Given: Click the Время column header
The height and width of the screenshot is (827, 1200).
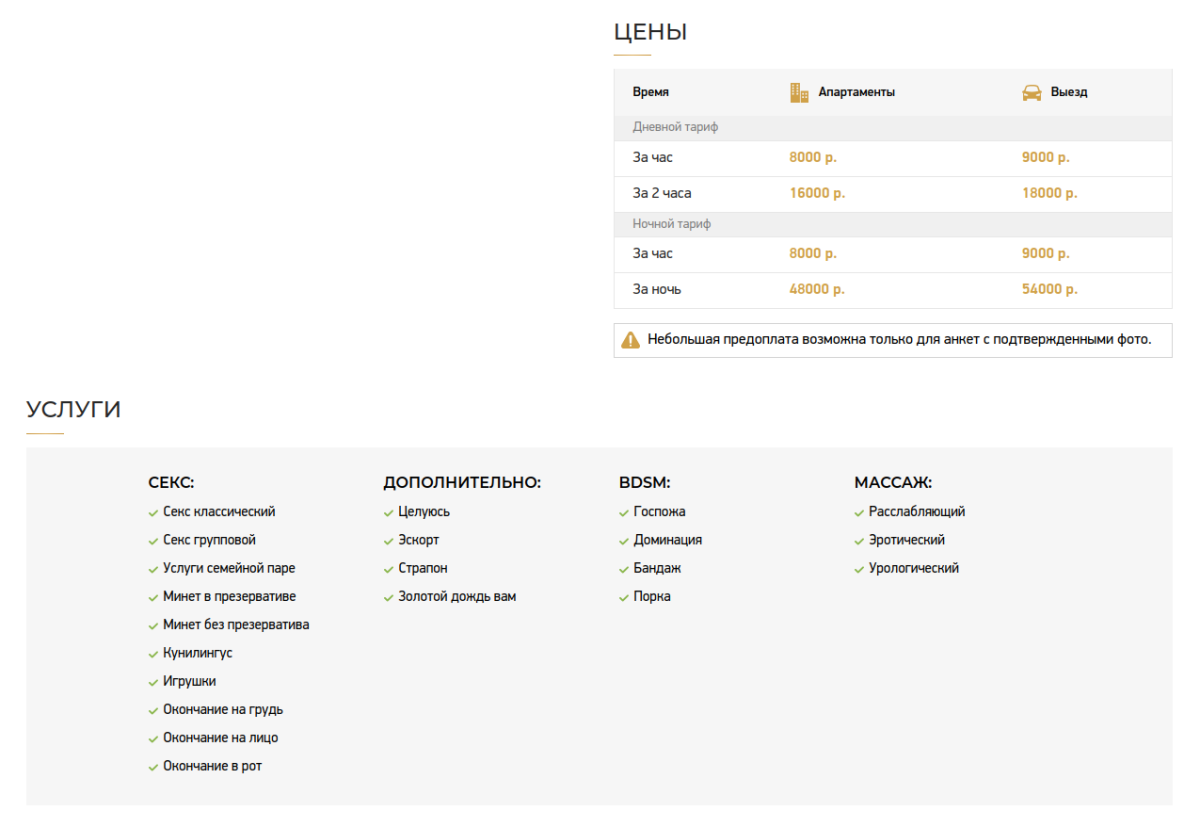Looking at the screenshot, I should 650,92.
